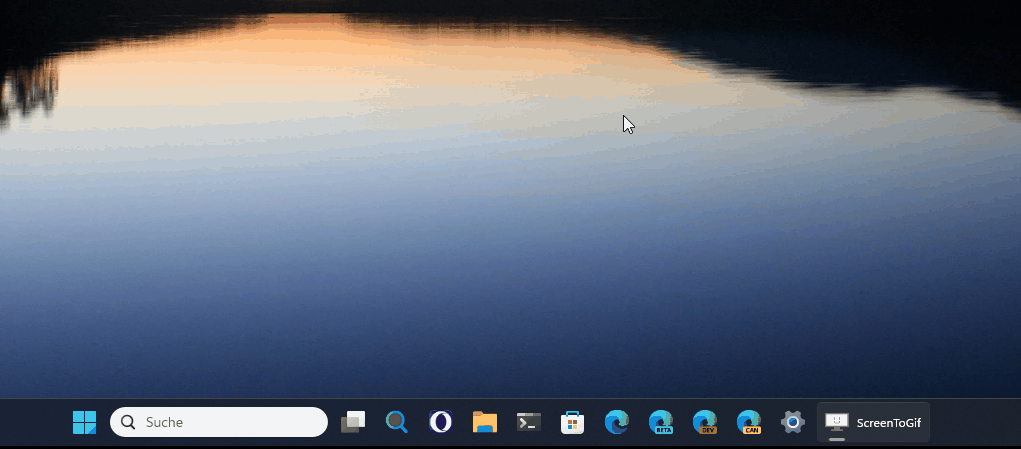Launch the blue magnifier search app
Viewport: 1021px width, 449px height.
click(x=397, y=422)
